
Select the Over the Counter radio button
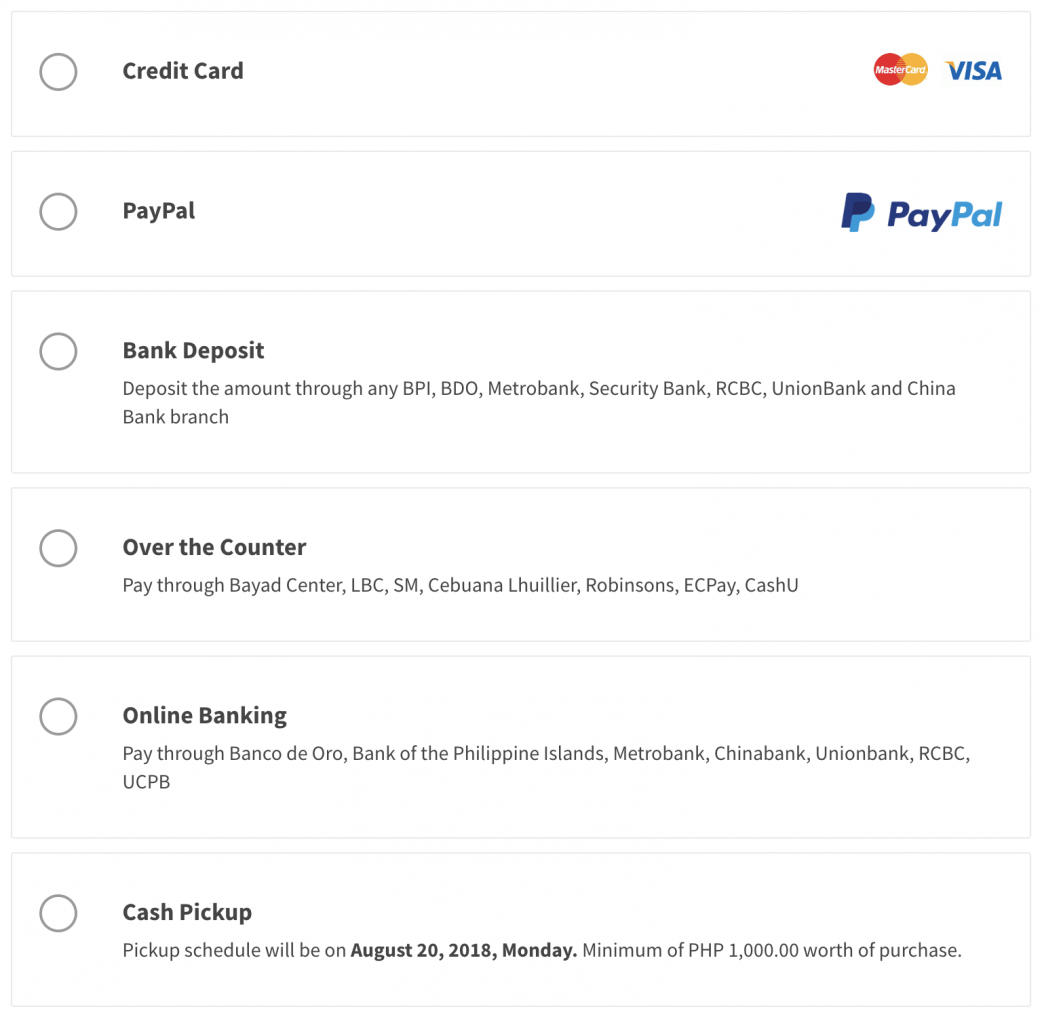(58, 548)
